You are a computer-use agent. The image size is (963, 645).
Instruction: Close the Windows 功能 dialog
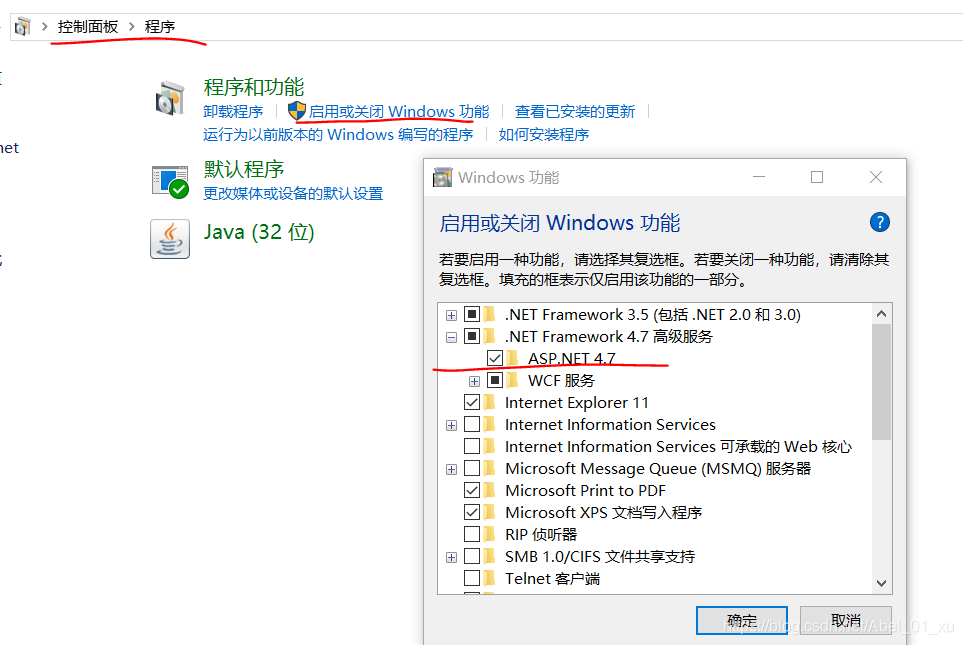876,177
